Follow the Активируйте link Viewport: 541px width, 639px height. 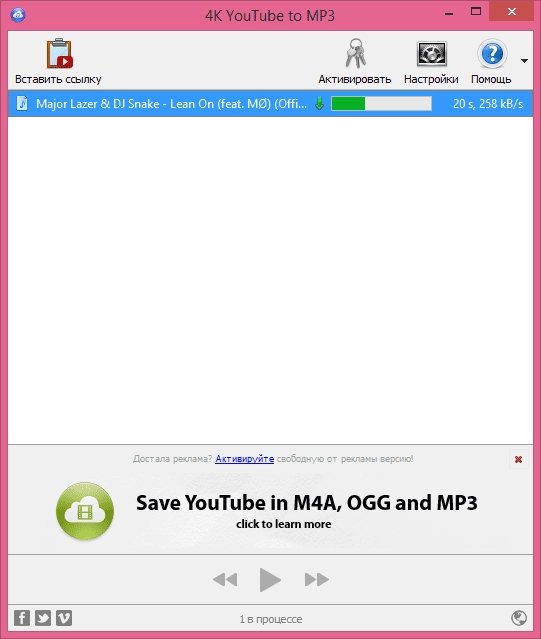pos(244,459)
